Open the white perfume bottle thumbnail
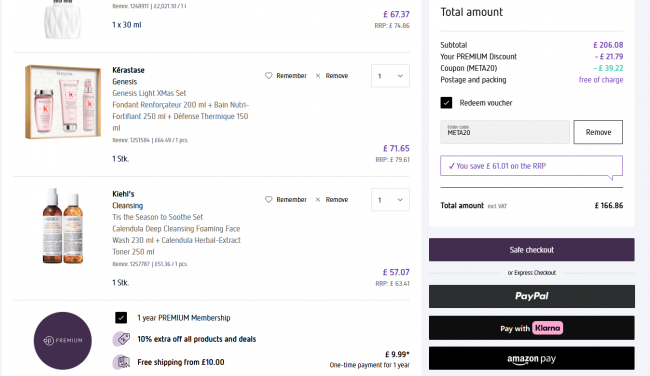Screen dimensions: 650x376 pyautogui.click(x=63, y=19)
